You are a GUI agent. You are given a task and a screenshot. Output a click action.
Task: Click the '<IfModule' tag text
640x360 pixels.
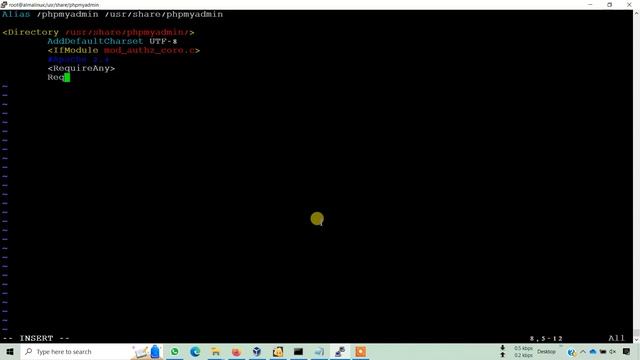point(73,50)
